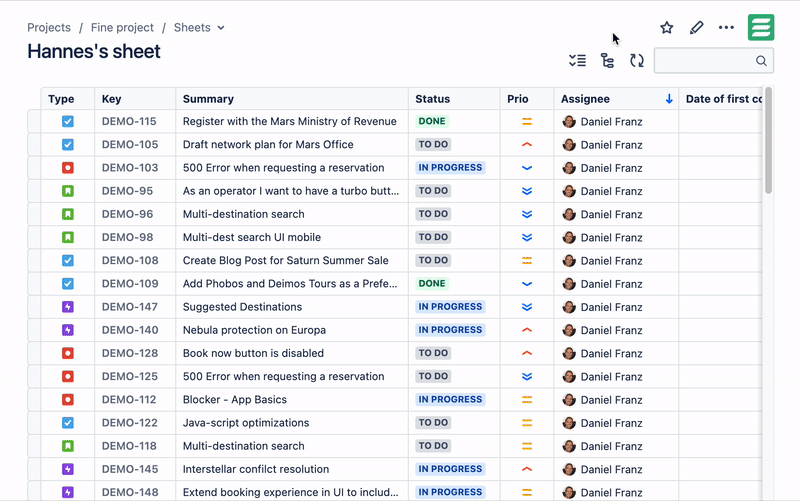Select summary 'Multi-dest search UI mobile'
Image resolution: width=800 pixels, height=501 pixels.
[252, 237]
